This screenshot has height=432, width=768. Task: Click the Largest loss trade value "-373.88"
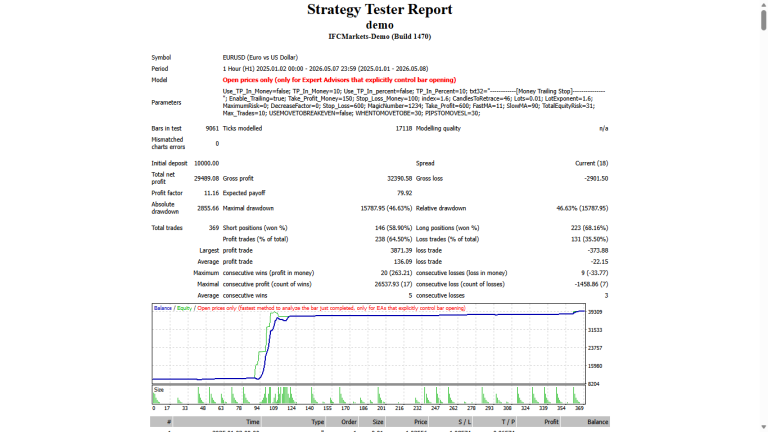598,251
